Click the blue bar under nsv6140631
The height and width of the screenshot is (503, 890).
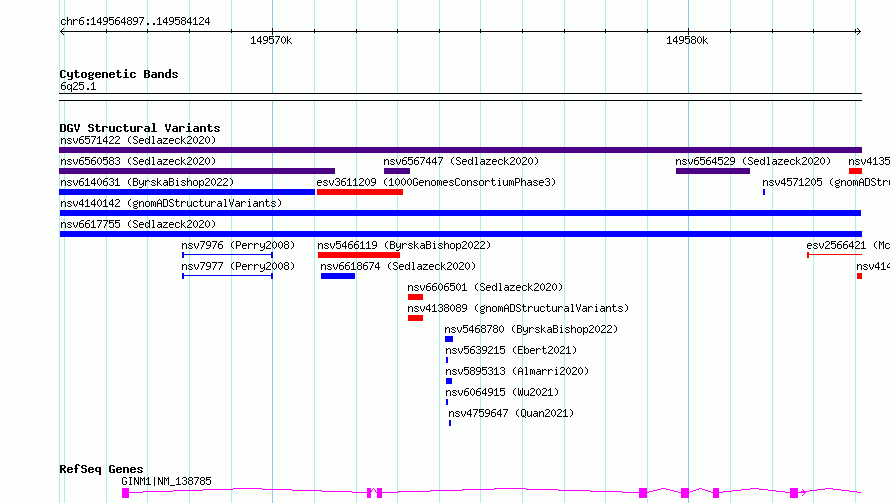[x=187, y=192]
